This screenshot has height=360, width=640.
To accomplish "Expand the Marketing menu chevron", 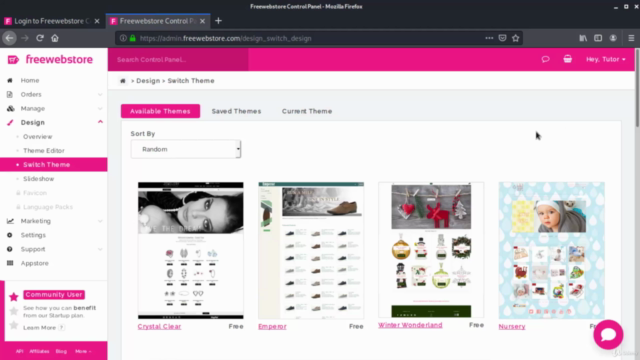I will coord(100,221).
